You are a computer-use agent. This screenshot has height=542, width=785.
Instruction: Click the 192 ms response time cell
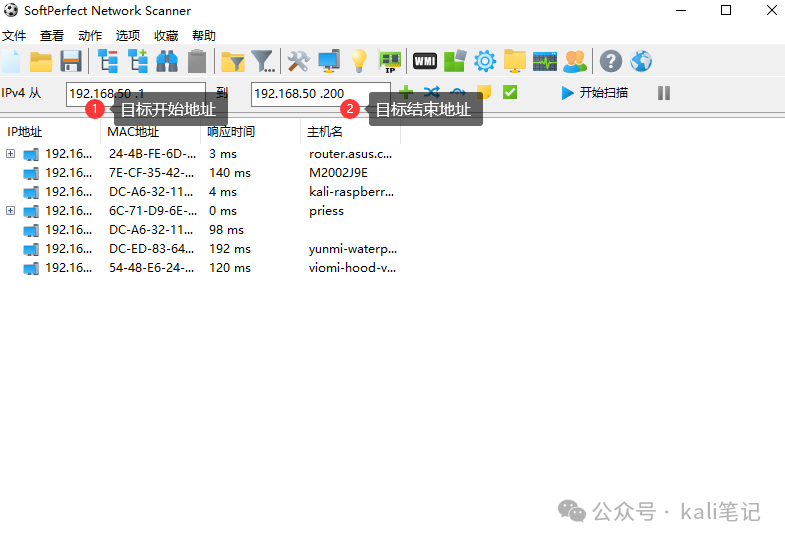230,249
